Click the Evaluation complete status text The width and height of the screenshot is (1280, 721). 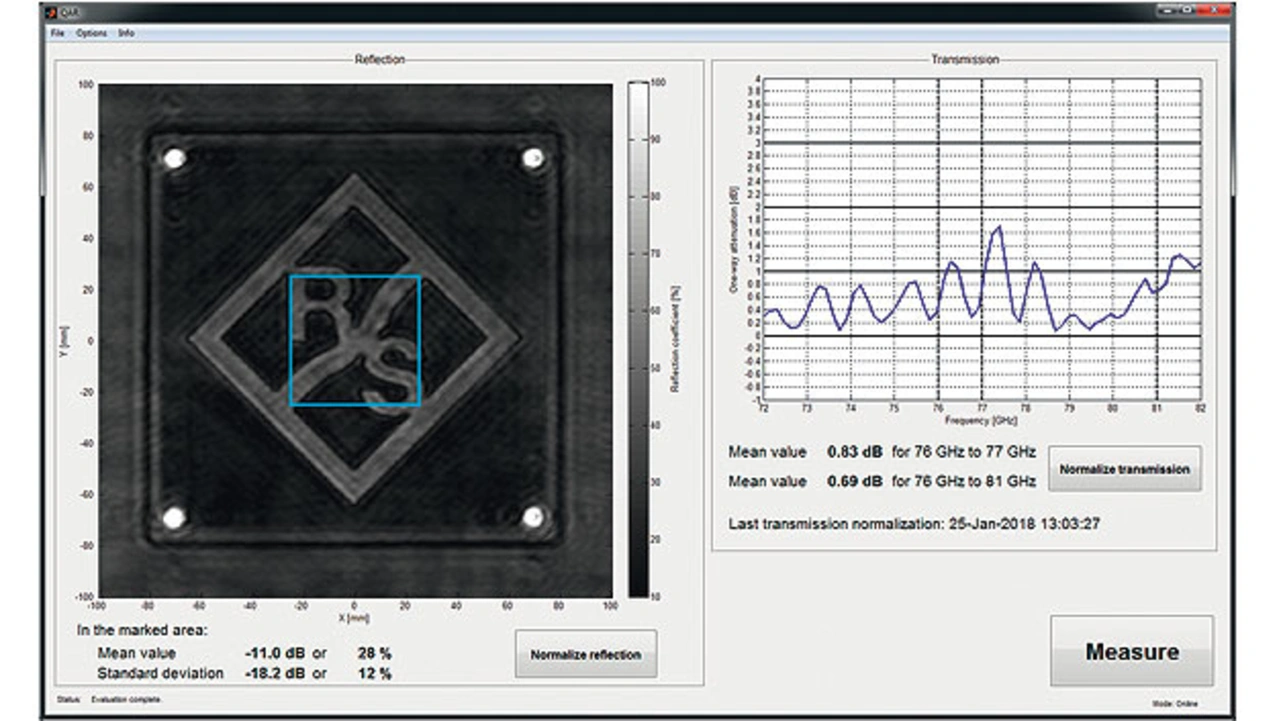(x=126, y=700)
